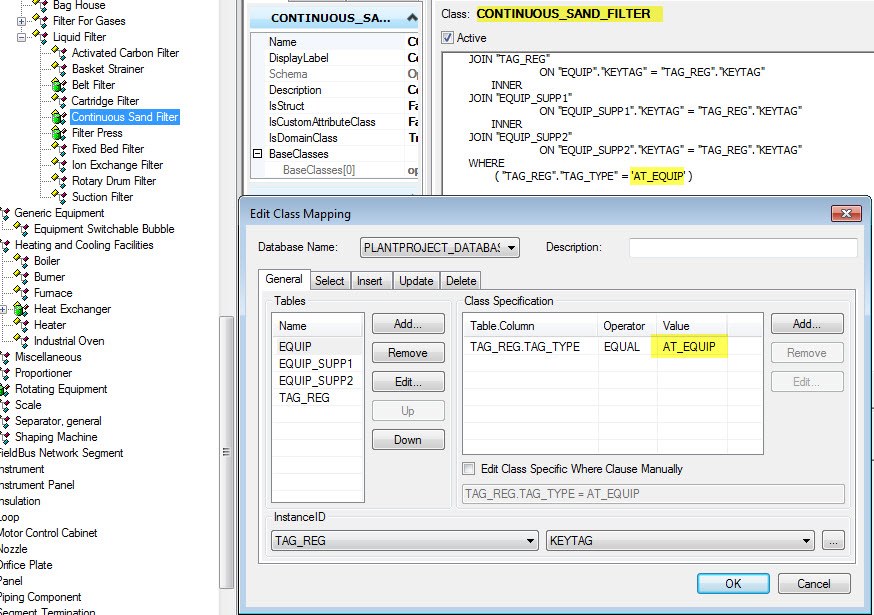Viewport: 874px width, 615px height.
Task: Click the Filter Press green icon
Action: (59, 133)
